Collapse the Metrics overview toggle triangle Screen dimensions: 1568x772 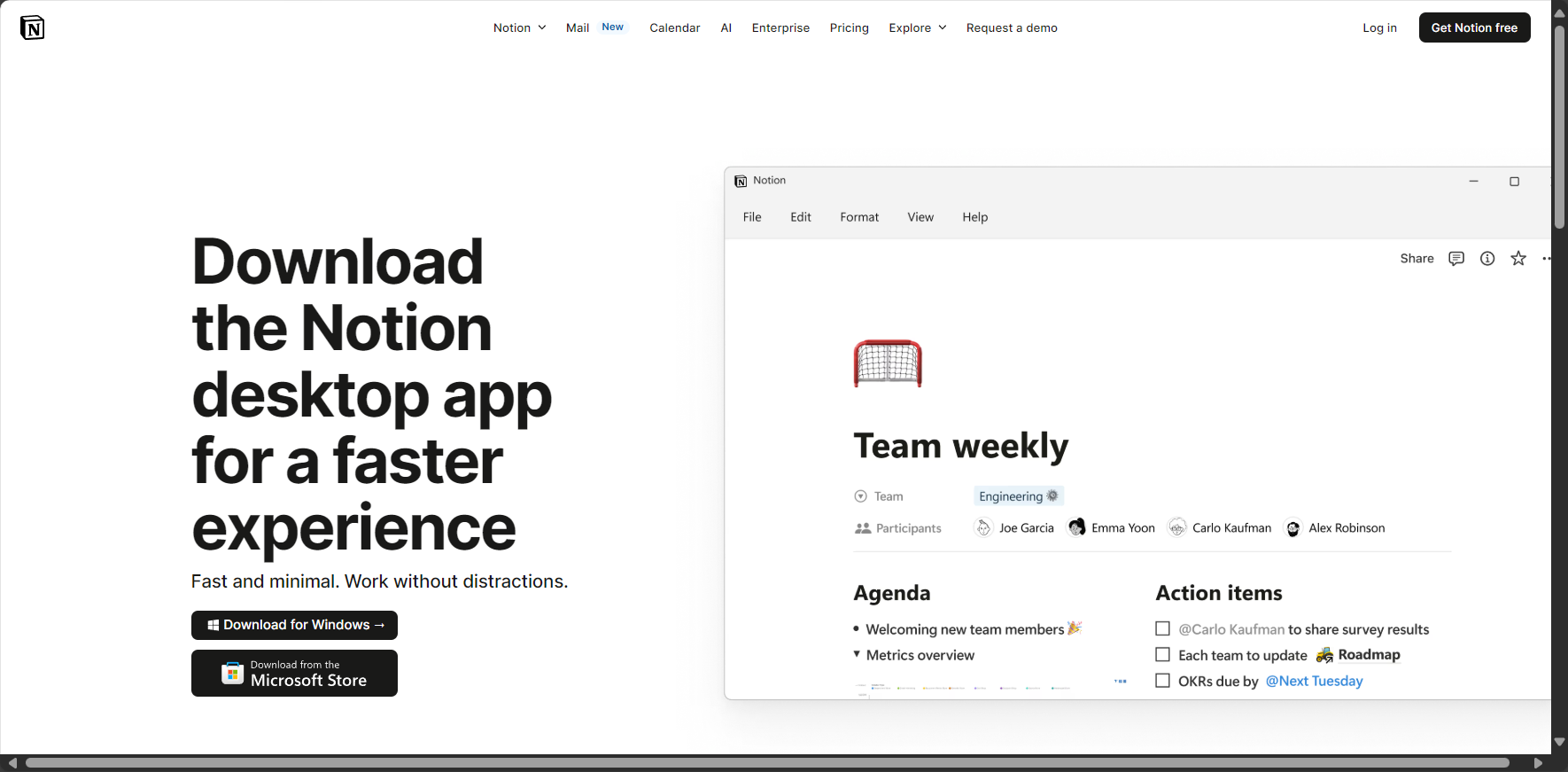tap(857, 654)
